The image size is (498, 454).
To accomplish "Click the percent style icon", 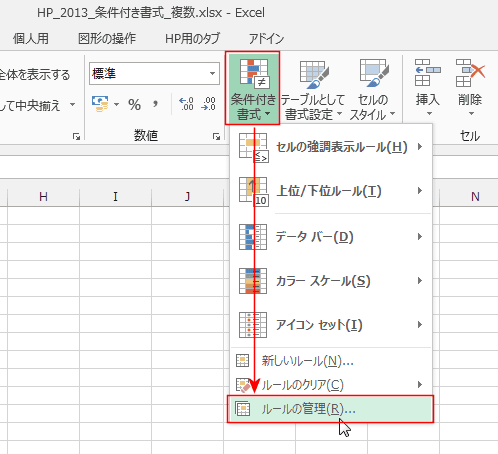I will point(134,105).
